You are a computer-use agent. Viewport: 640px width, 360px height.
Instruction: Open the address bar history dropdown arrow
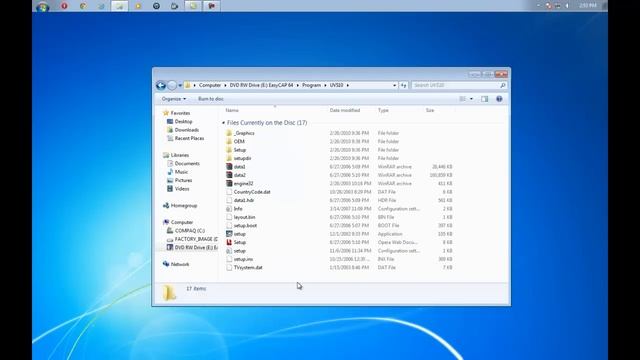[394, 85]
